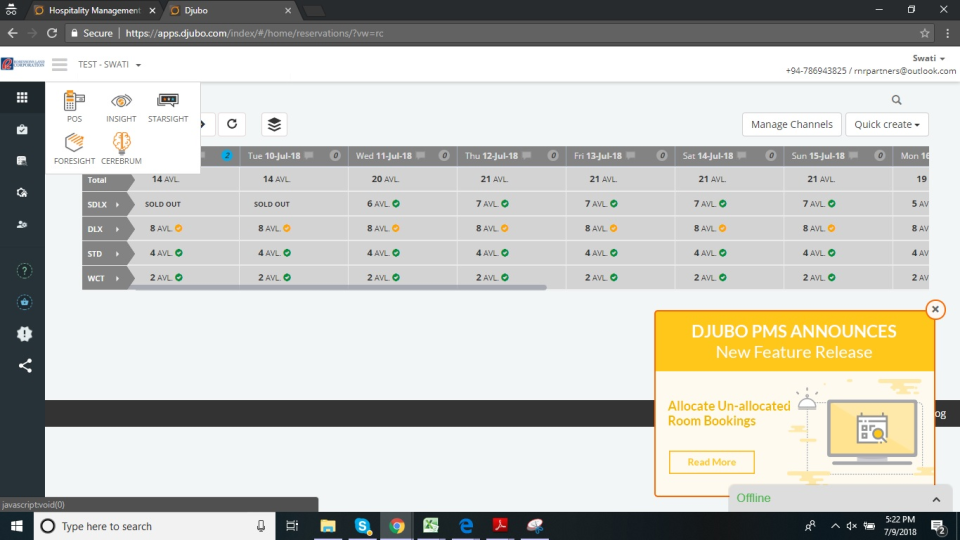960x540 pixels.
Task: Open the POS app icon
Action: (74, 107)
